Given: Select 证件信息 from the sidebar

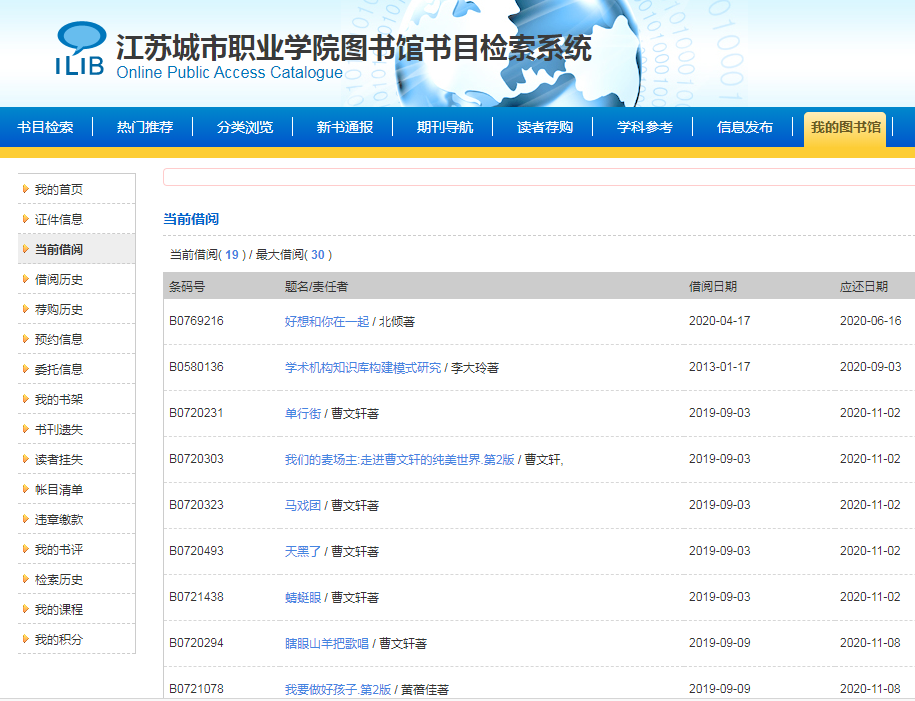Looking at the screenshot, I should (x=59, y=220).
